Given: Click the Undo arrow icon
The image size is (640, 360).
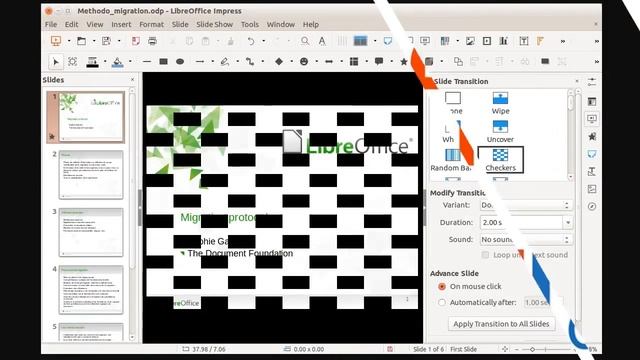Looking at the screenshot, I should (x=251, y=41).
